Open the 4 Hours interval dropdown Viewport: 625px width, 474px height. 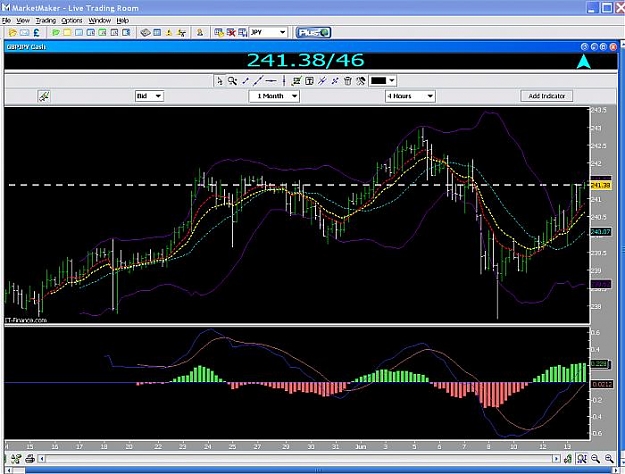pos(410,96)
